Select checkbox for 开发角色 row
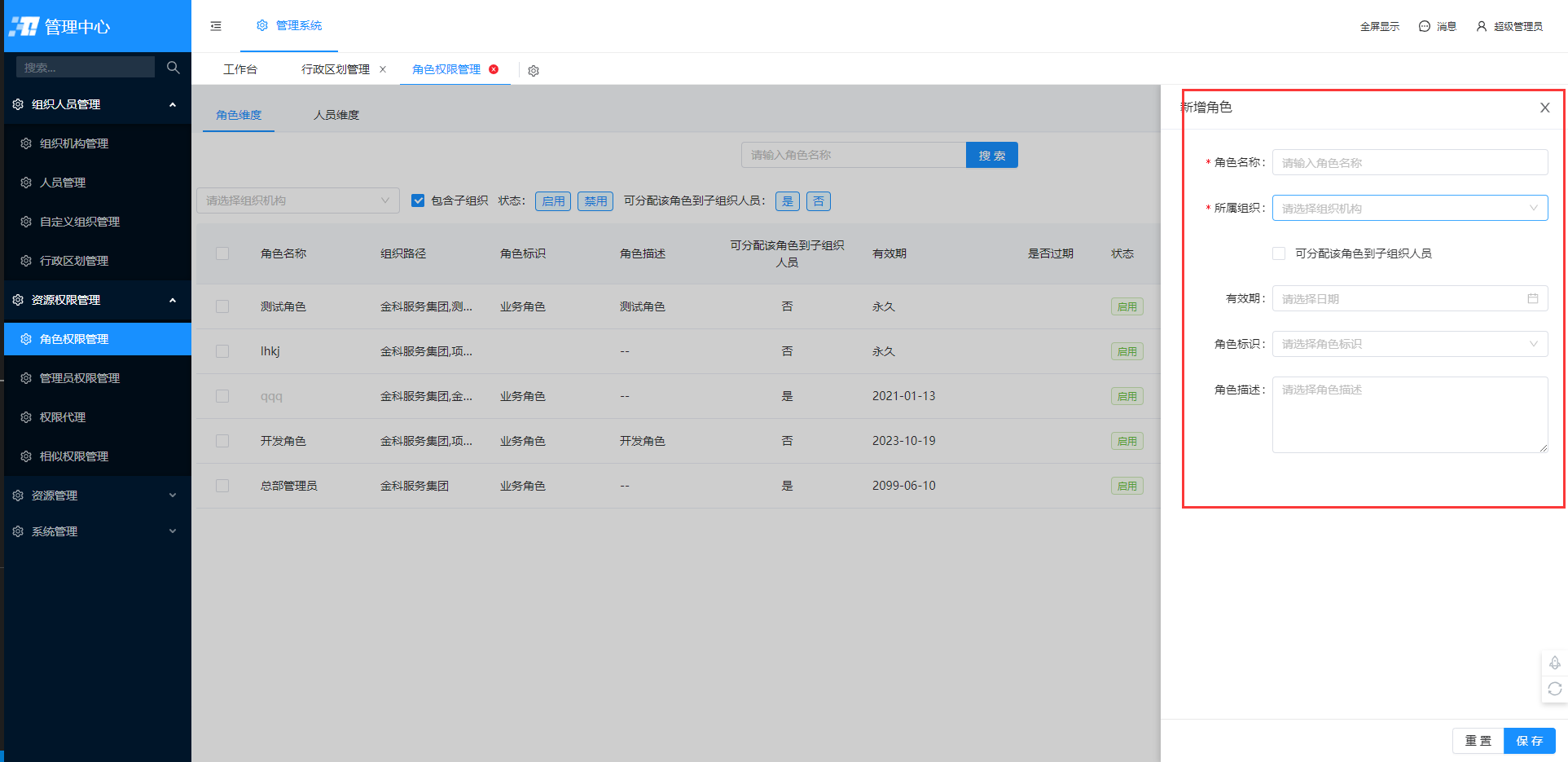This screenshot has width=1568, height=762. (x=222, y=441)
